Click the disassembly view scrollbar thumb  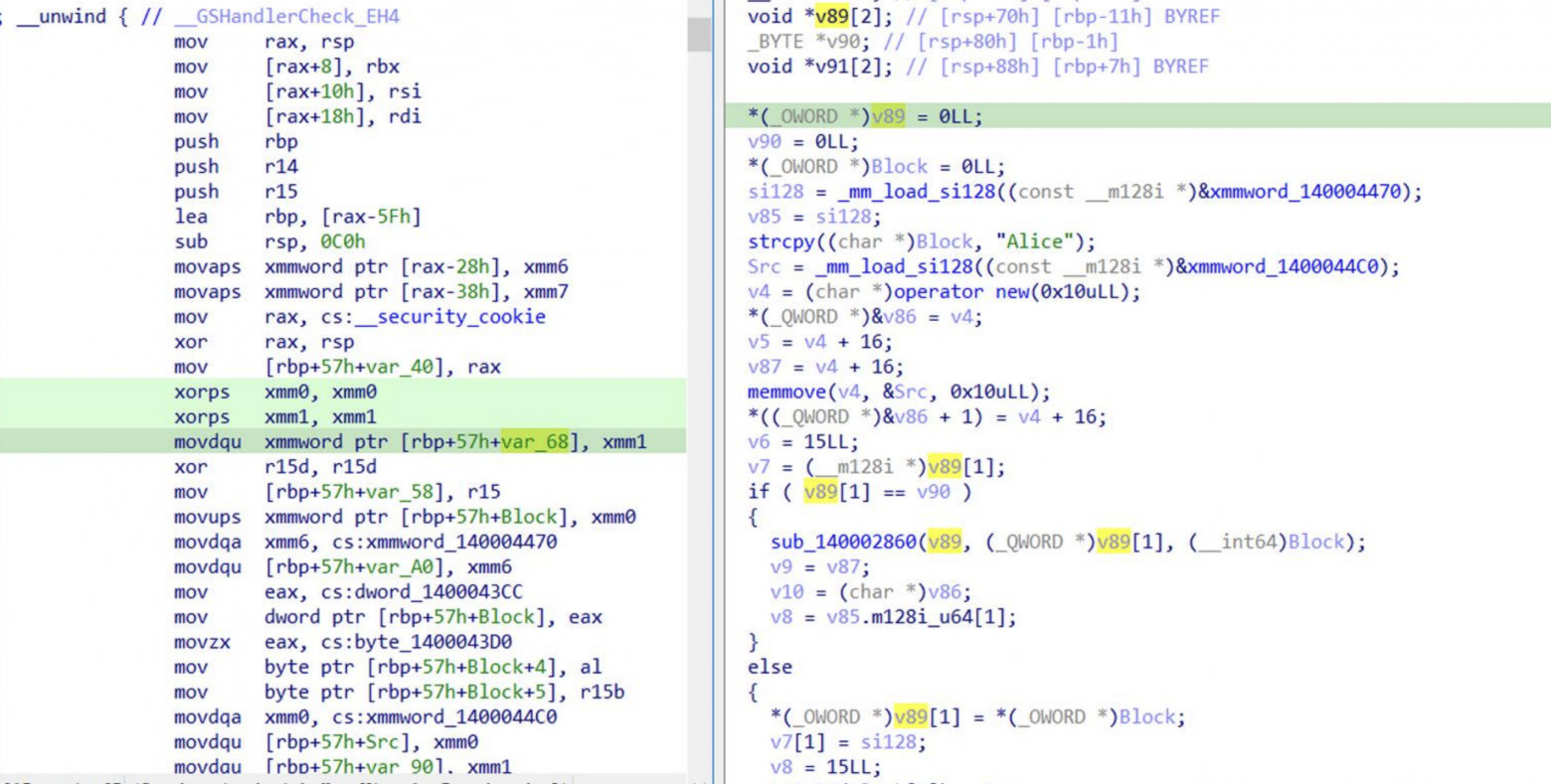[x=699, y=33]
